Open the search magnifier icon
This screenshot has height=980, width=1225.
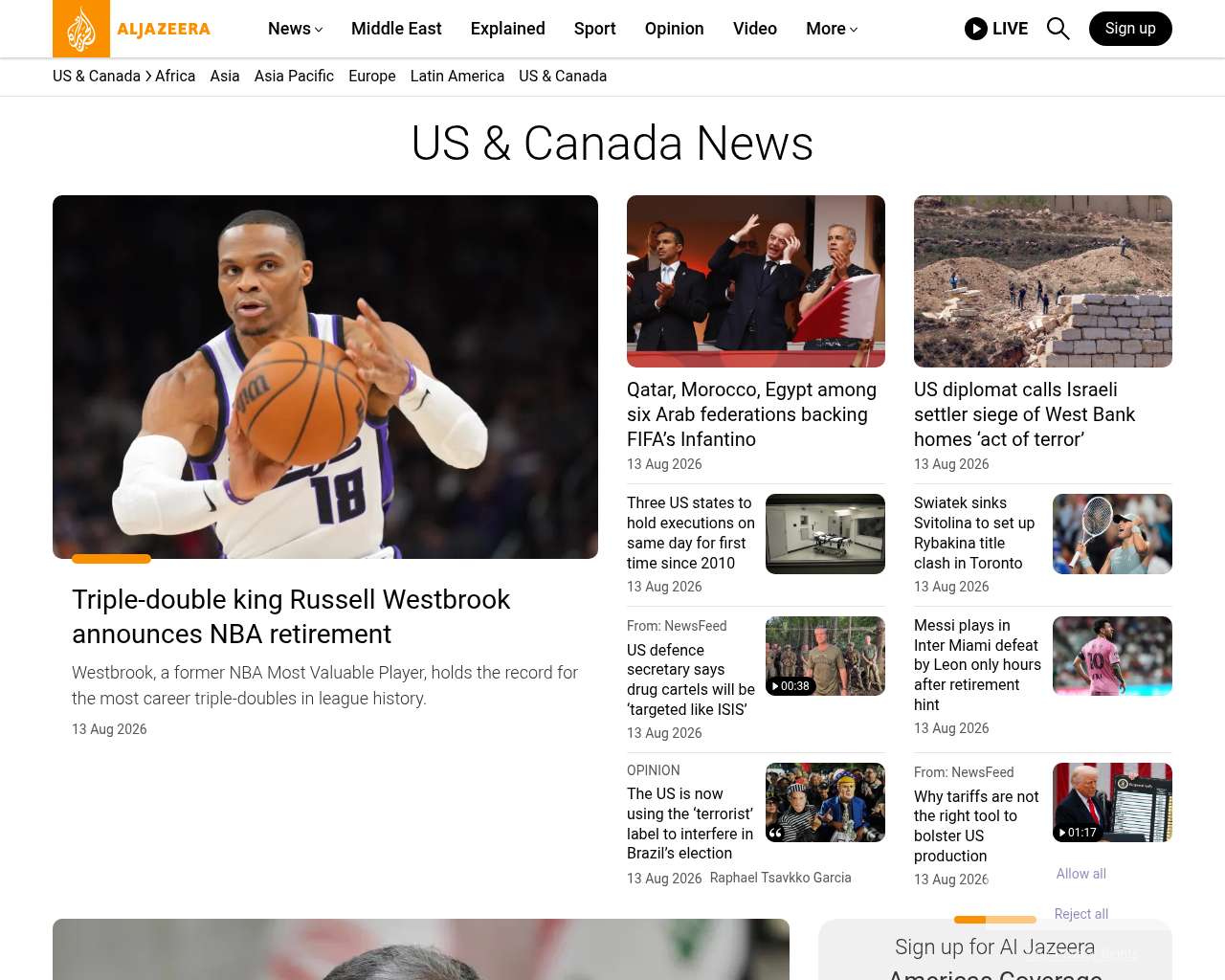point(1058,29)
